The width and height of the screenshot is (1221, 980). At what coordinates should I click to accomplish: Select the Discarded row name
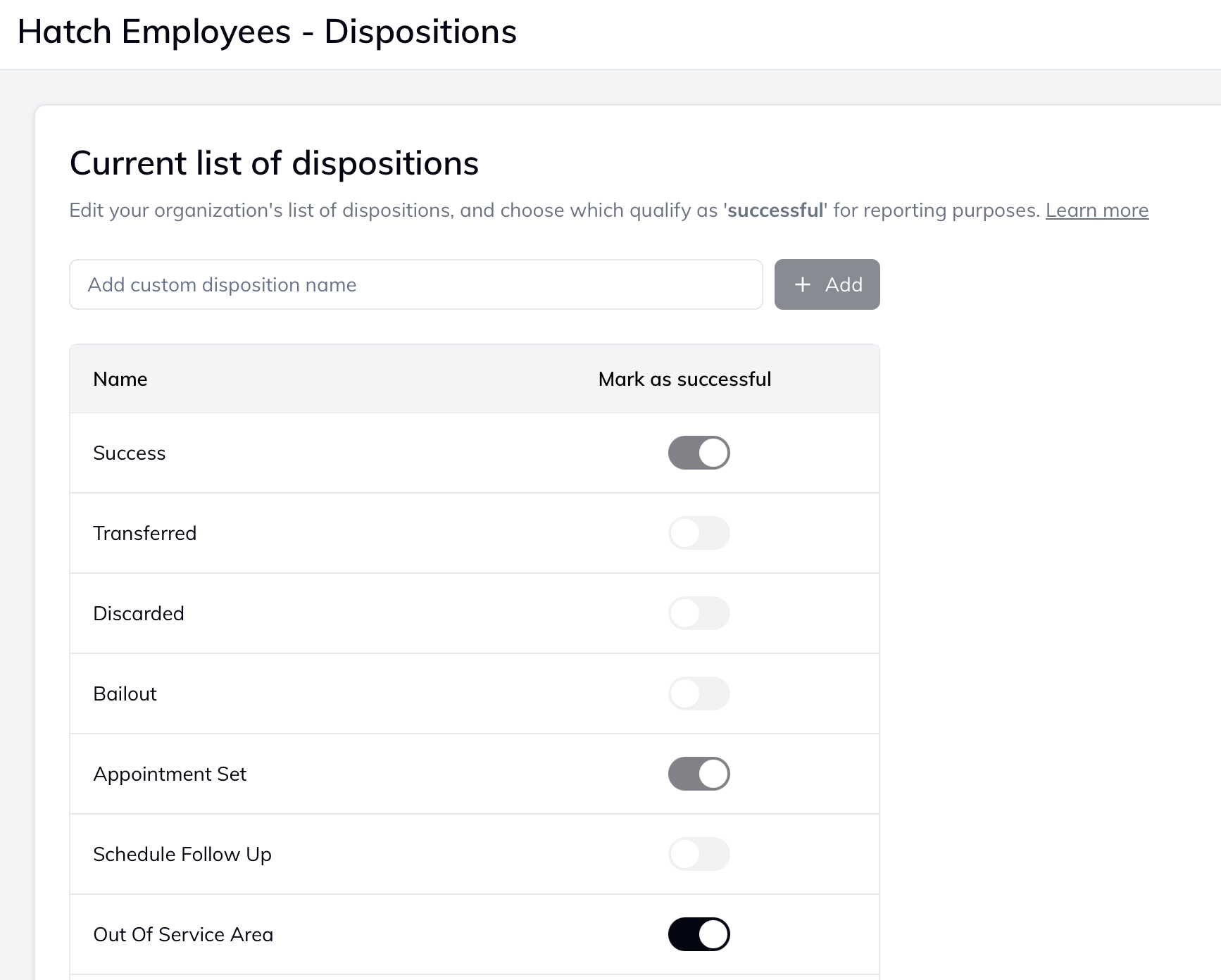[139, 613]
